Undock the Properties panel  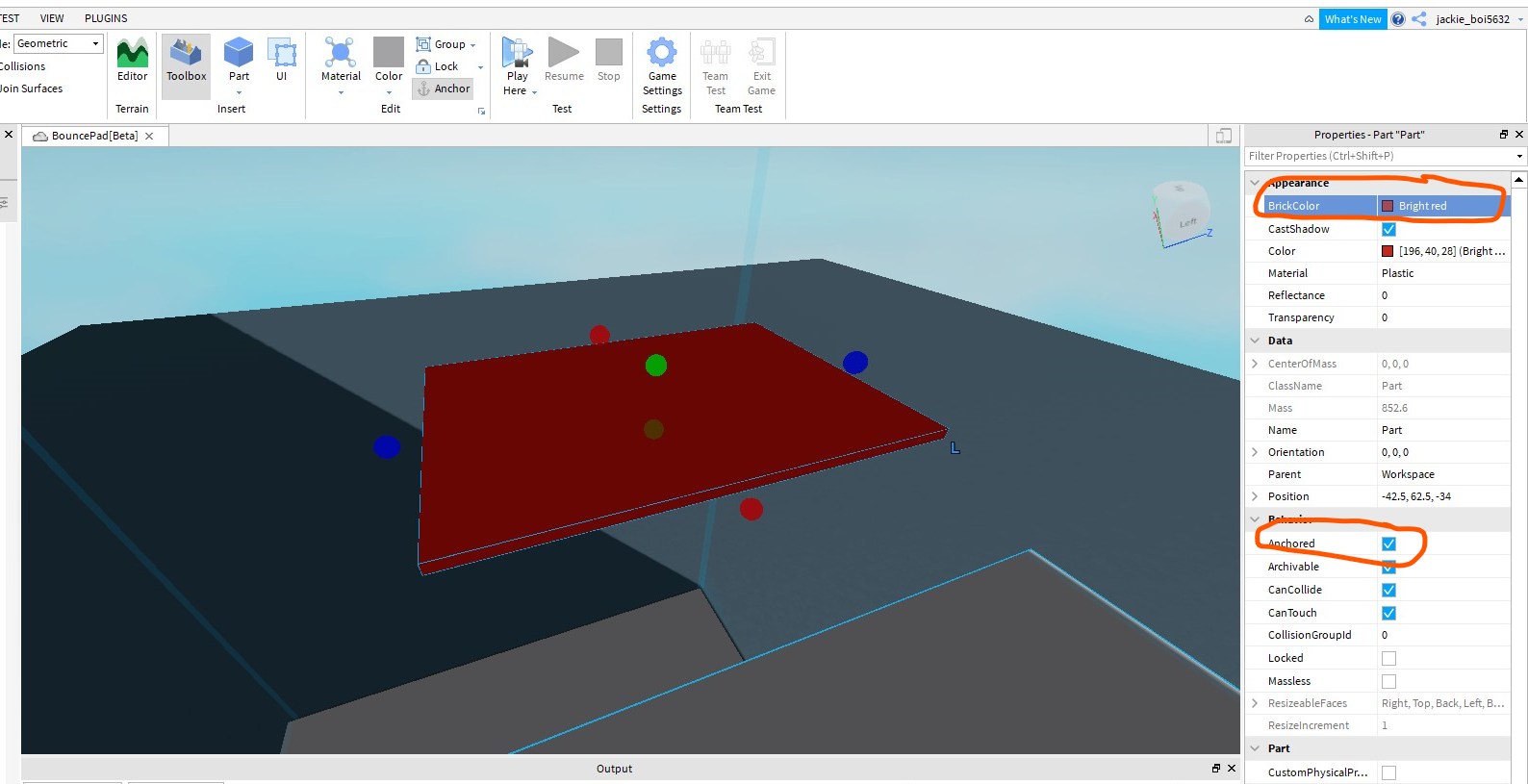(1504, 135)
